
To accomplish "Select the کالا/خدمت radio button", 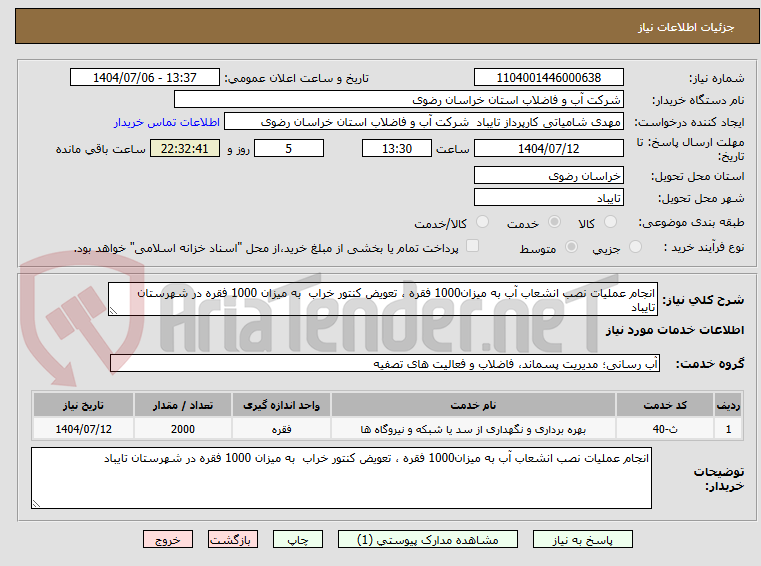I will [x=482, y=222].
